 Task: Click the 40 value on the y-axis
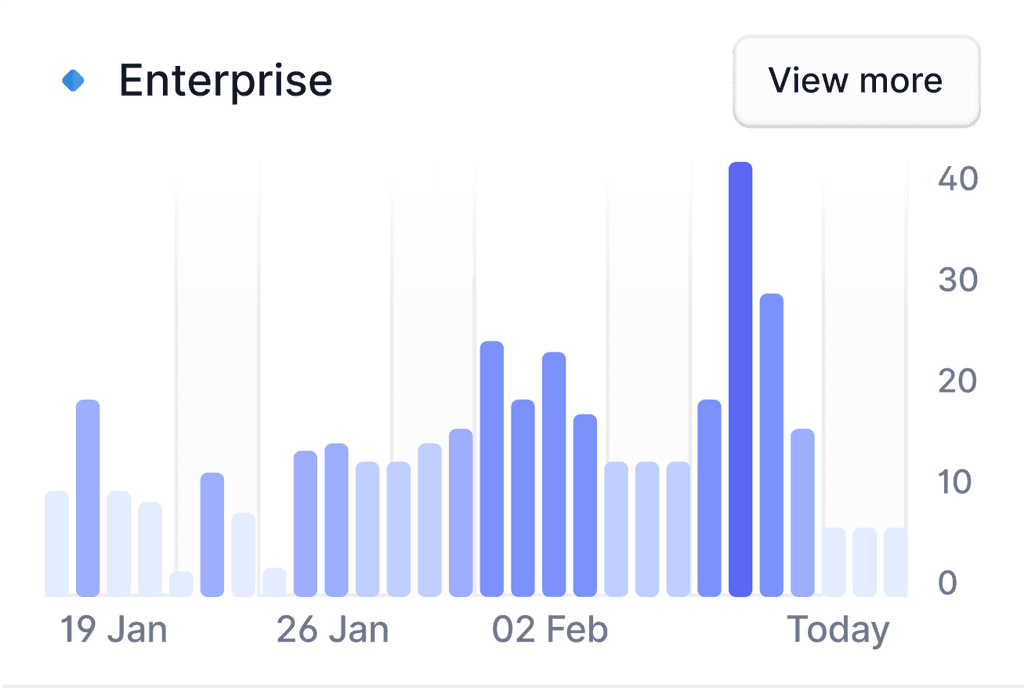tap(957, 179)
